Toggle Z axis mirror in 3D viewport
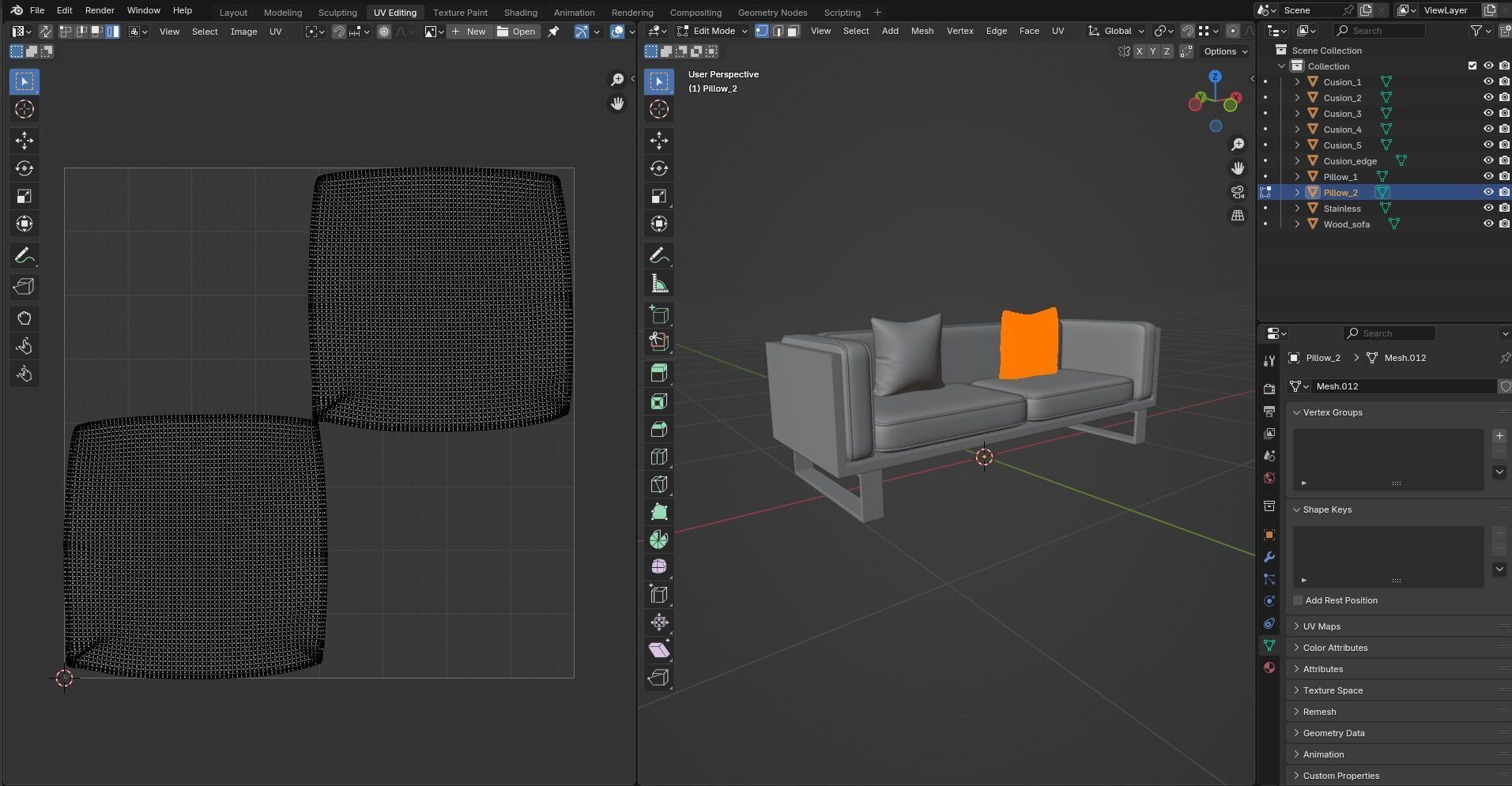The width and height of the screenshot is (1512, 786). pyautogui.click(x=1167, y=51)
